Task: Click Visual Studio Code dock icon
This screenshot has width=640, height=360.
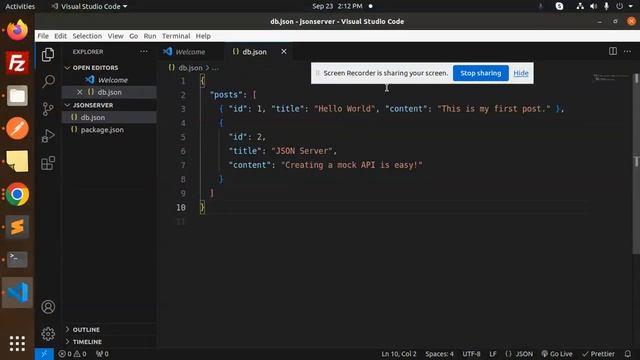Action: coord(17,292)
